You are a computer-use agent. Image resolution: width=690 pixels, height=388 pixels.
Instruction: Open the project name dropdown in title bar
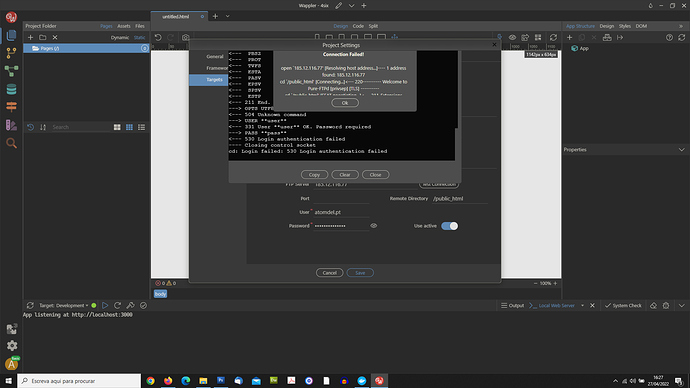tap(351, 6)
